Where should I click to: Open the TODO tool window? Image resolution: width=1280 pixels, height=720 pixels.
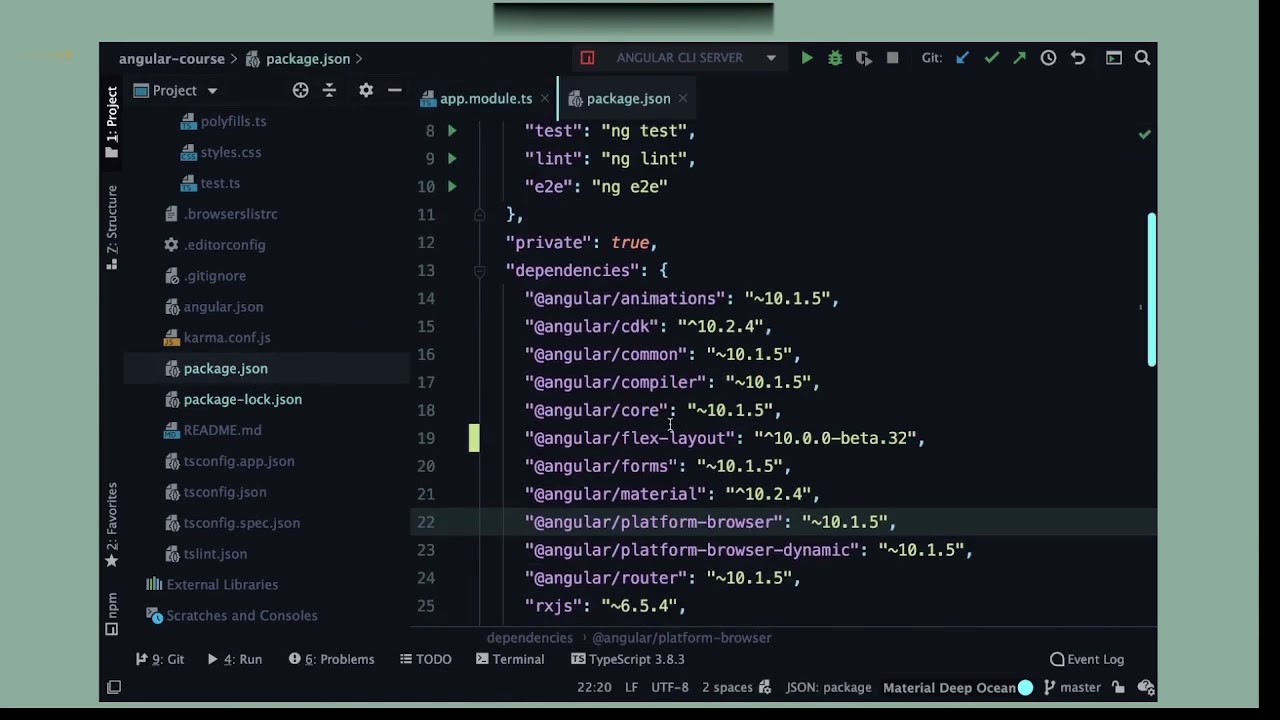click(425, 659)
